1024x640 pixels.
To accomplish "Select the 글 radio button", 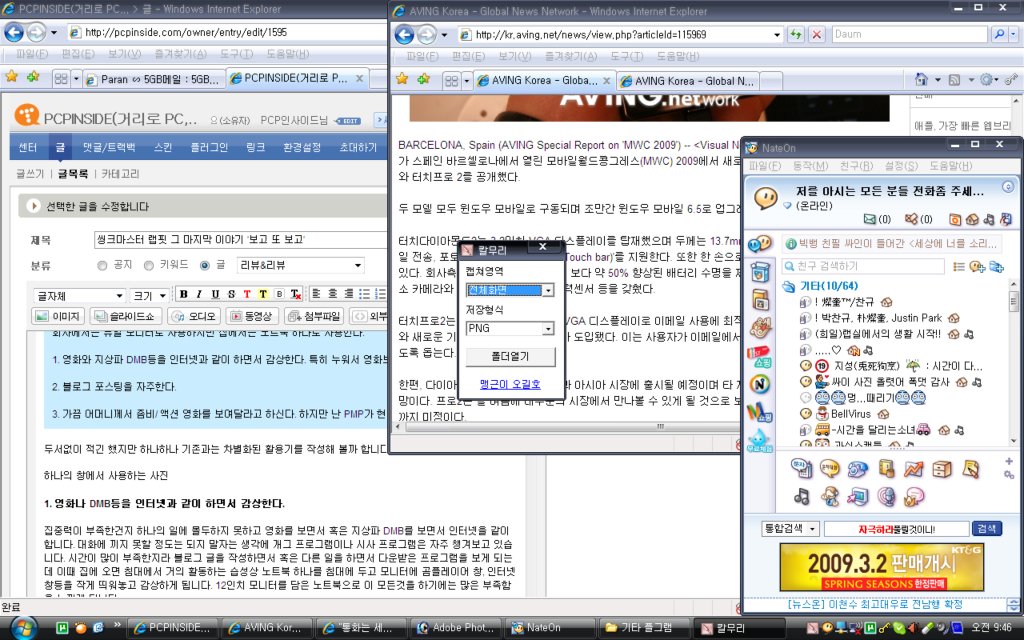I will (x=205, y=266).
